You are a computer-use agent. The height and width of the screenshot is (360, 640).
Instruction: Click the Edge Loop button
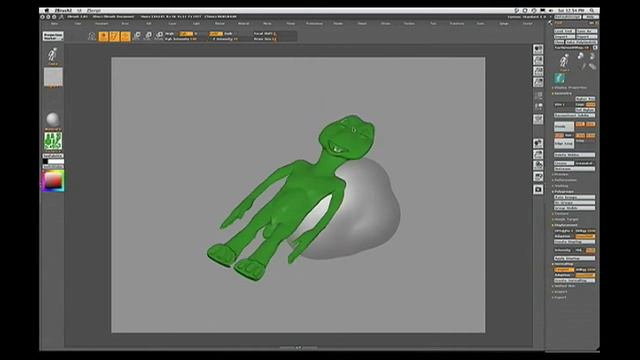[564, 144]
